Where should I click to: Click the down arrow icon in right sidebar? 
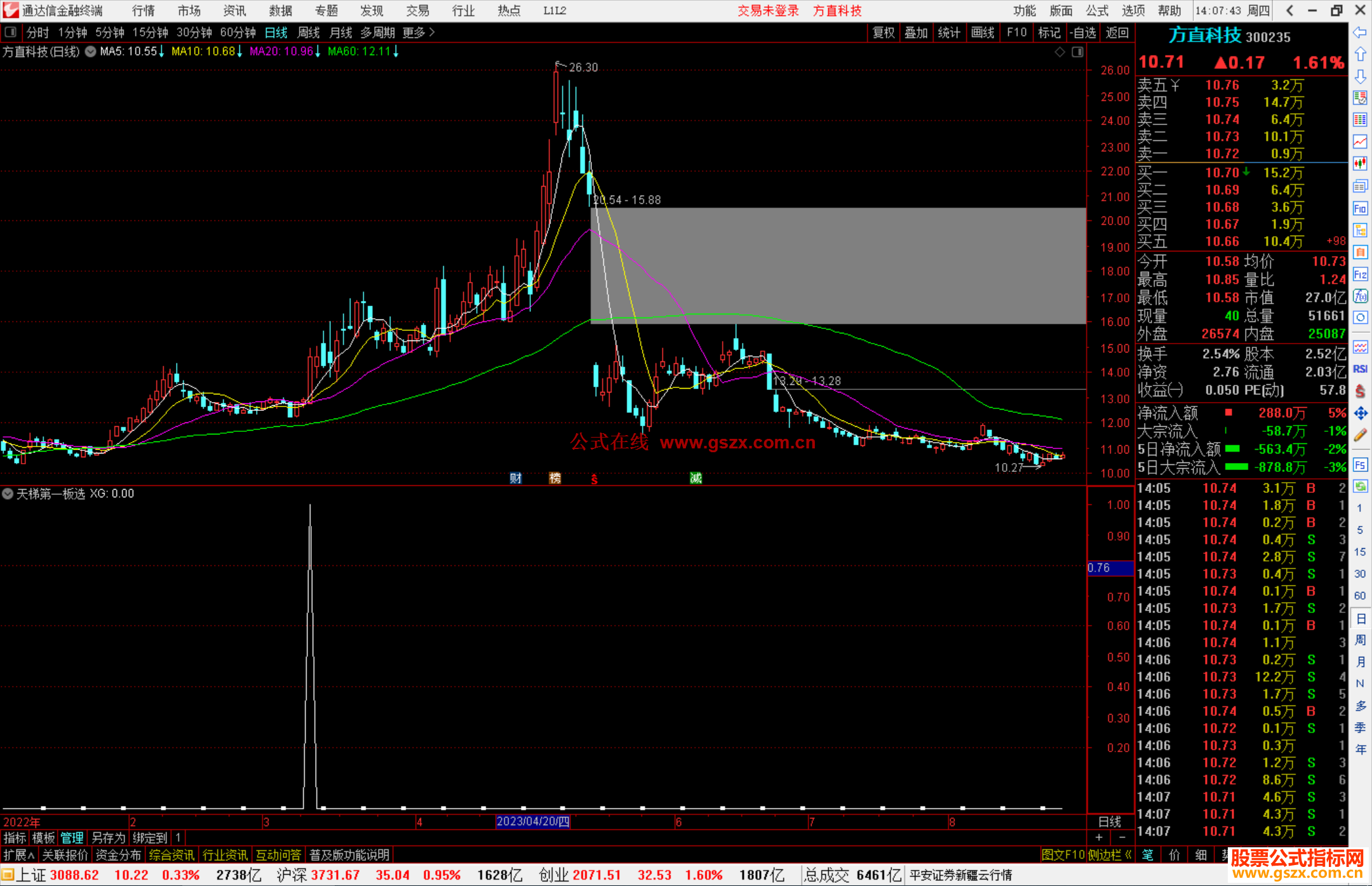click(x=1360, y=76)
